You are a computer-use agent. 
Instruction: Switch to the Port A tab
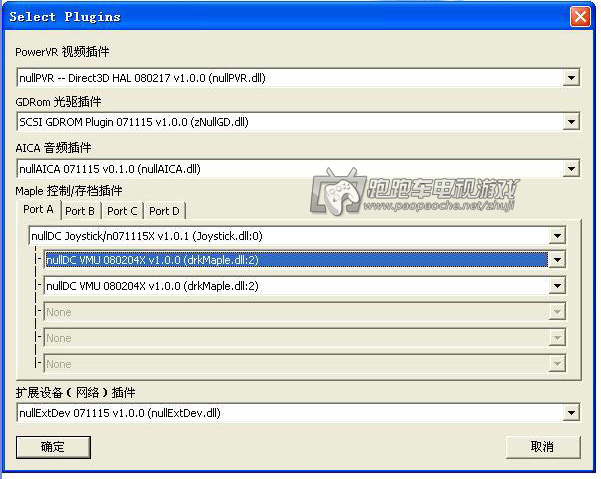coord(38,210)
